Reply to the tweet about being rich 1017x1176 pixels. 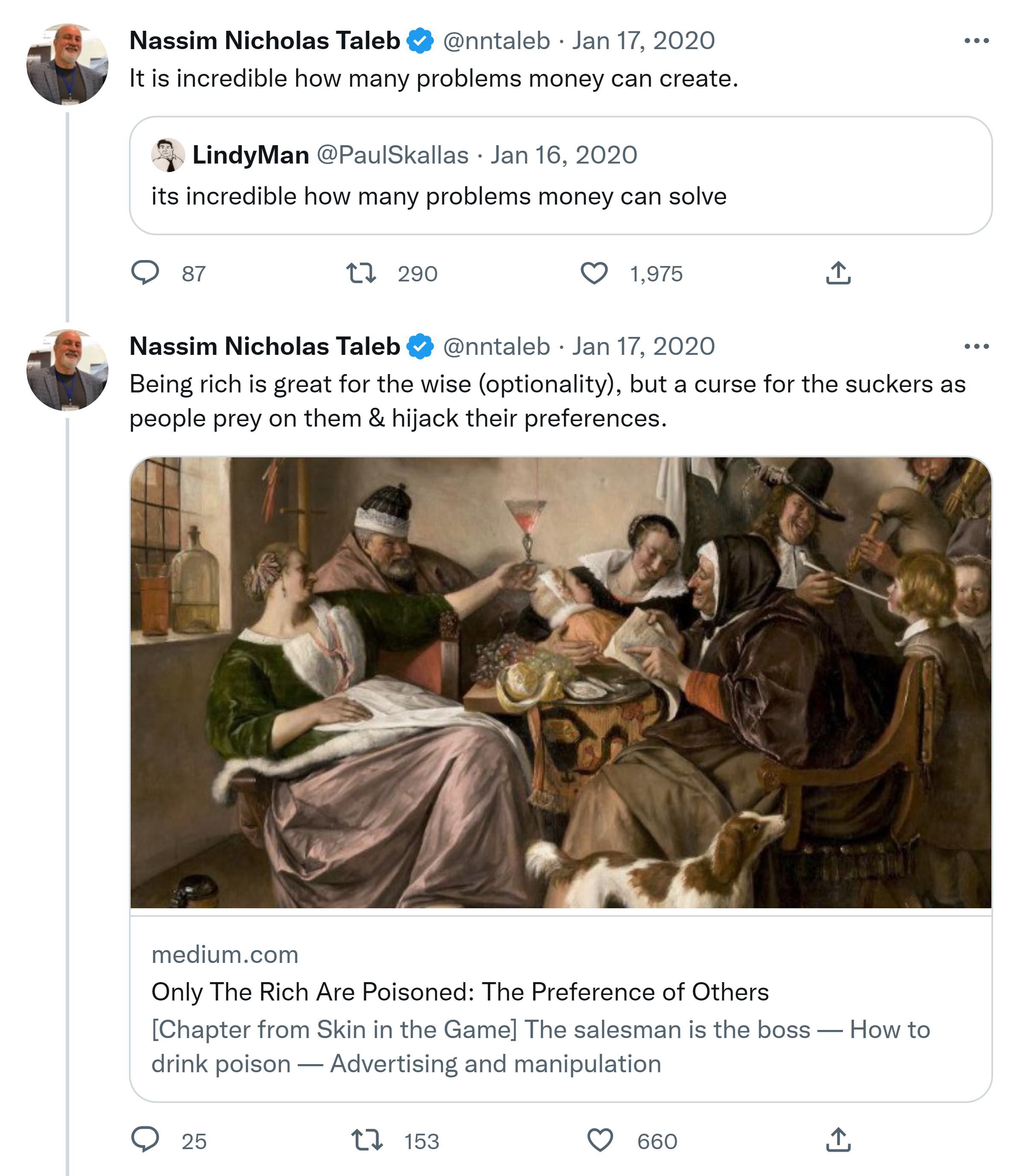(145, 1140)
